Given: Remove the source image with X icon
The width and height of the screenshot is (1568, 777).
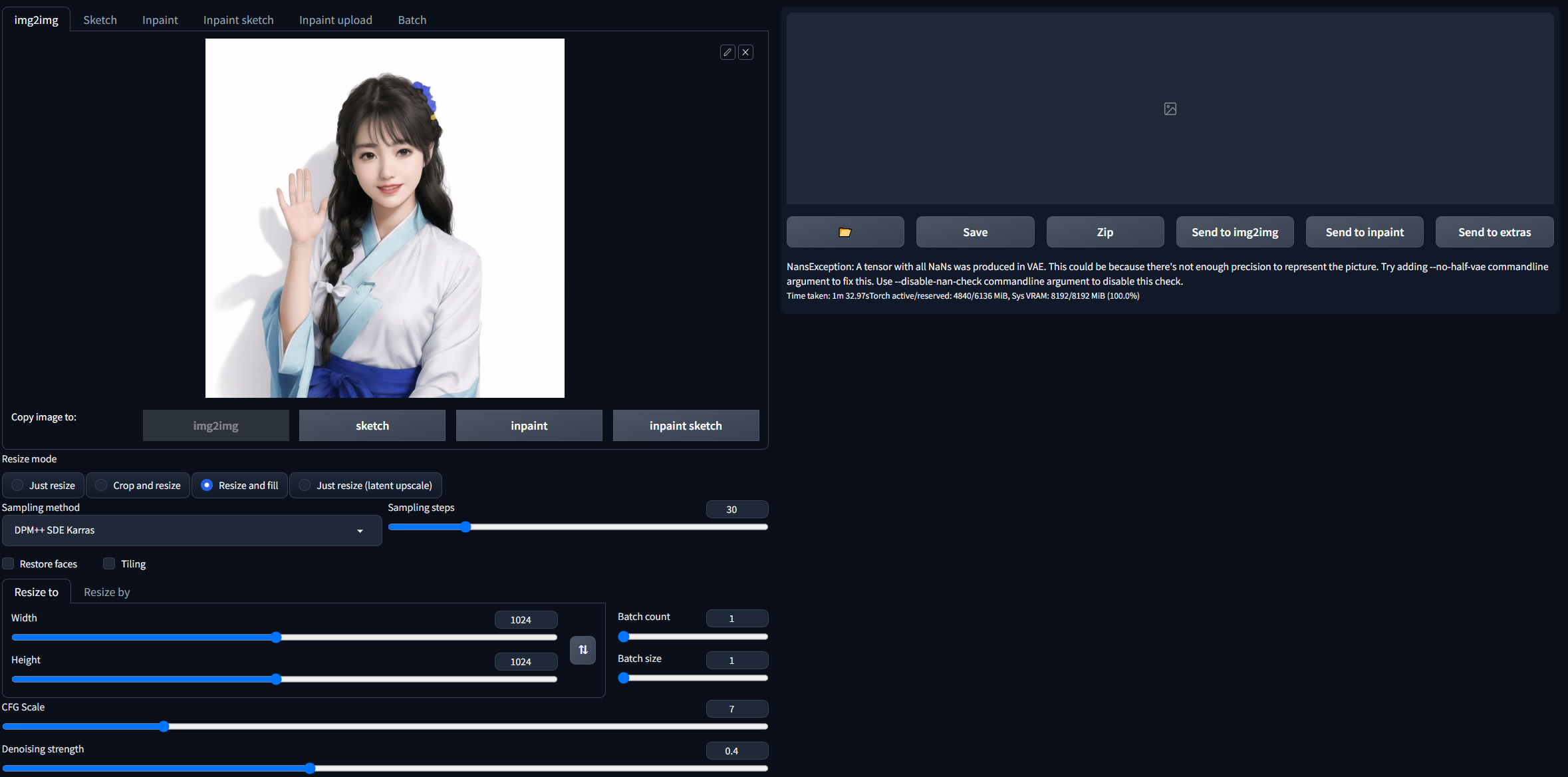Looking at the screenshot, I should pyautogui.click(x=745, y=53).
